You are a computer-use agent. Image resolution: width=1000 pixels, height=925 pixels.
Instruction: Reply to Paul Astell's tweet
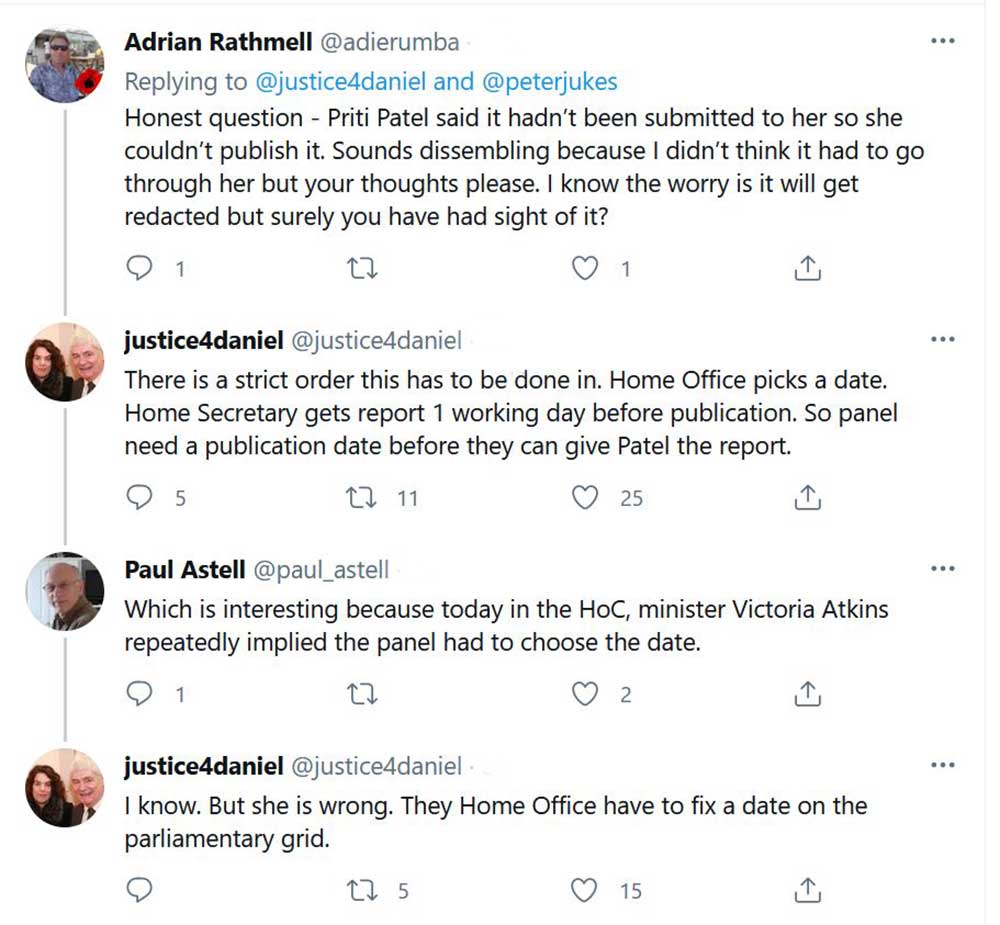coord(142,693)
